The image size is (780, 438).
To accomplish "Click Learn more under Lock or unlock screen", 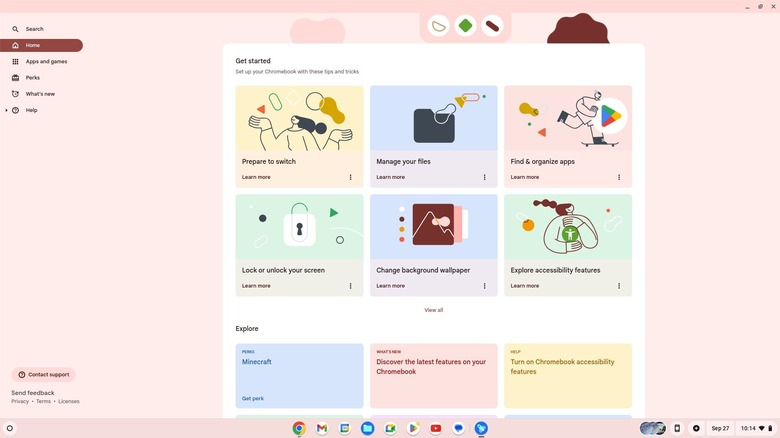I will click(x=256, y=286).
